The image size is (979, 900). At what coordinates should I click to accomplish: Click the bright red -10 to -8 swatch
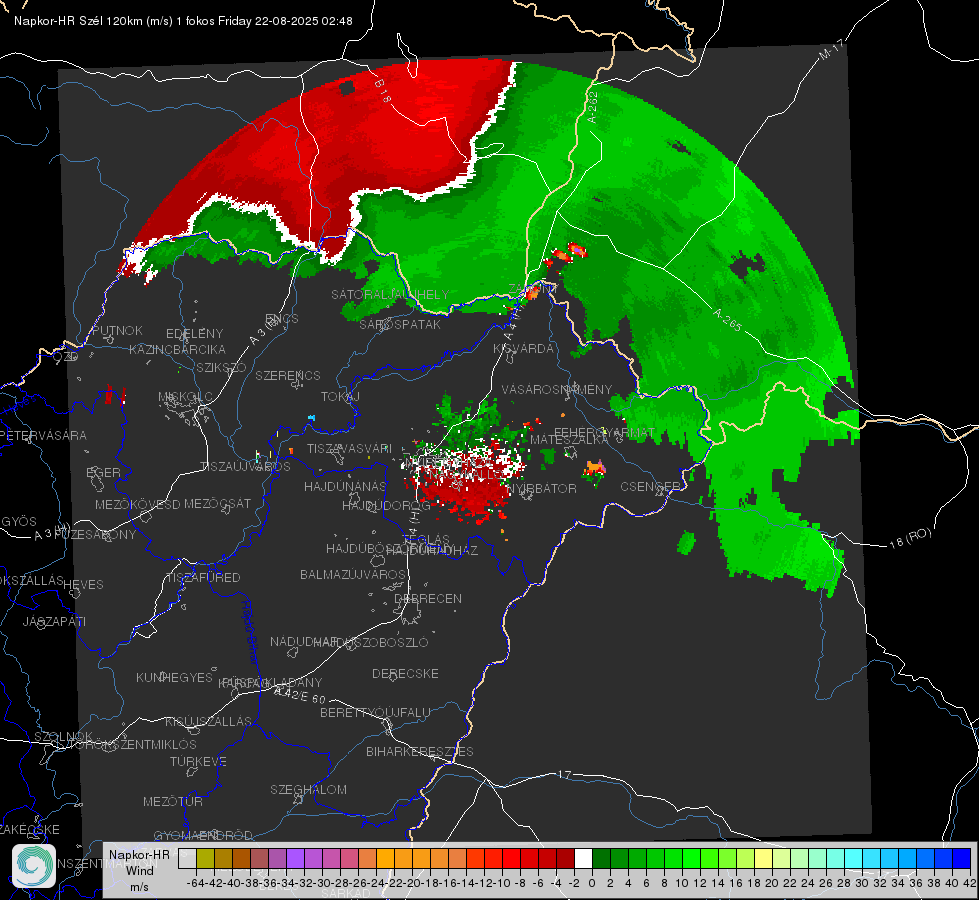(511, 858)
